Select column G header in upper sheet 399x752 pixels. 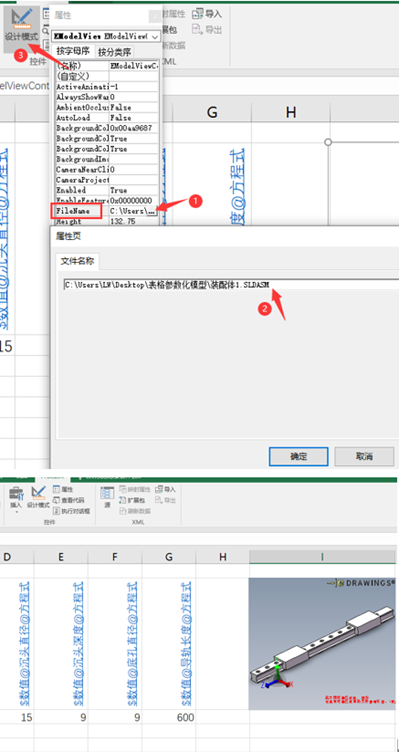point(212,112)
